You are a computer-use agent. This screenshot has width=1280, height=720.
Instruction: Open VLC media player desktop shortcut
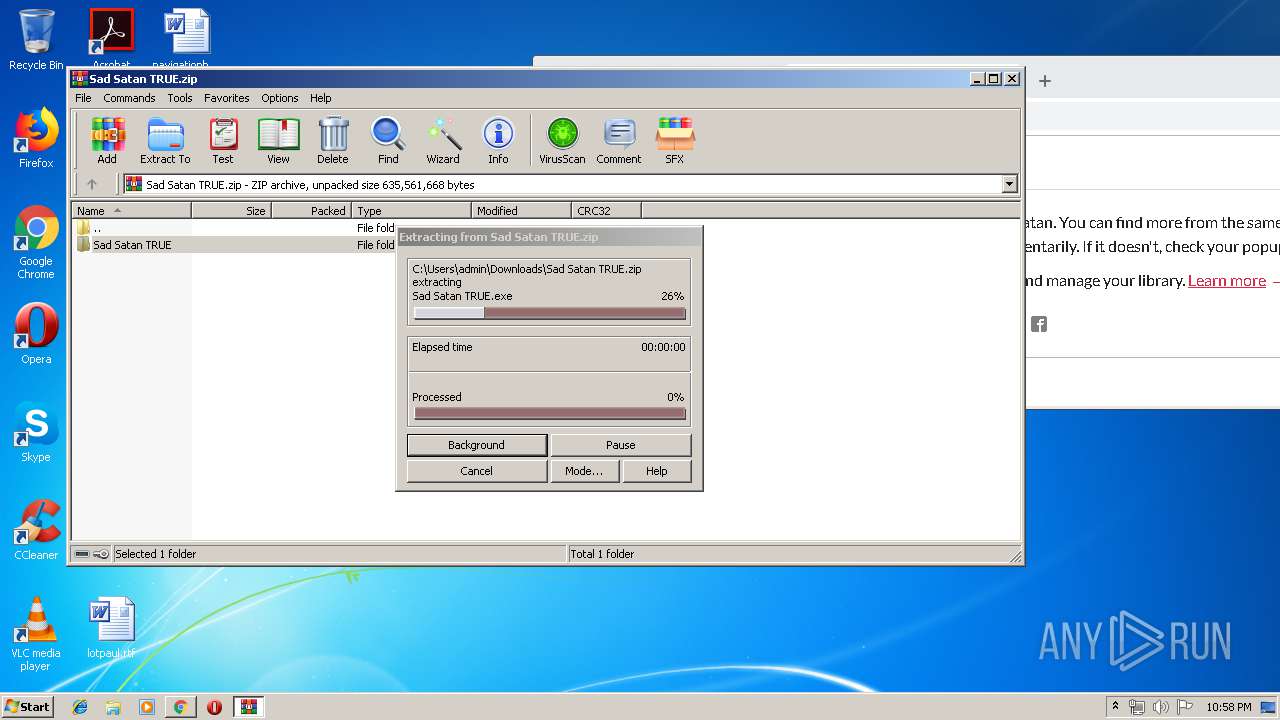pyautogui.click(x=36, y=634)
